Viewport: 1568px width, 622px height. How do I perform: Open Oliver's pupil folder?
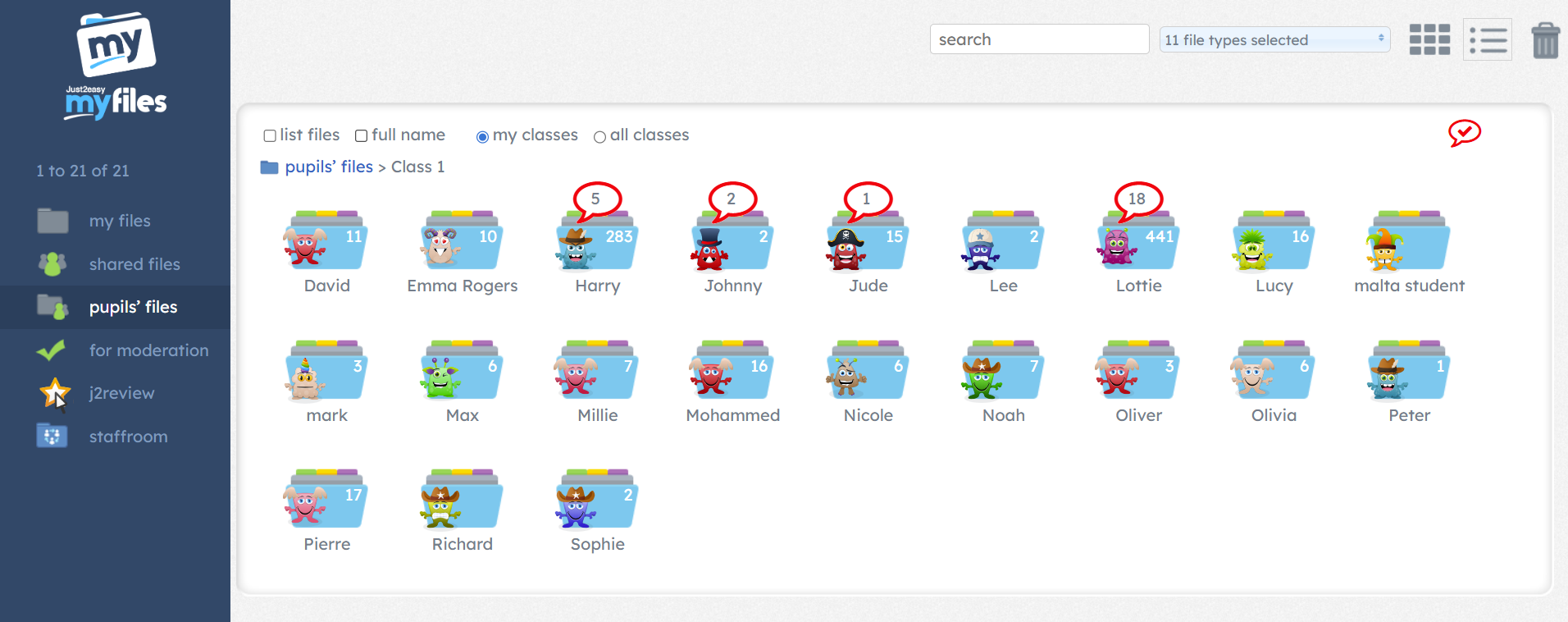point(1138,371)
